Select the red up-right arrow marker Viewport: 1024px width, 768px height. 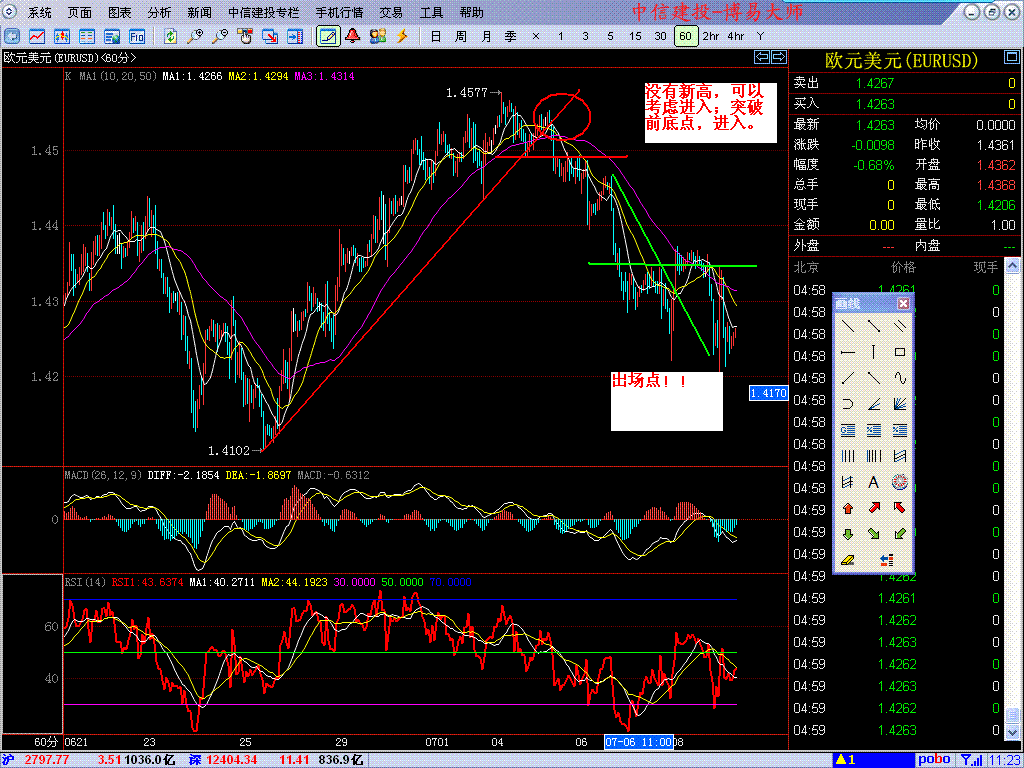point(873,507)
